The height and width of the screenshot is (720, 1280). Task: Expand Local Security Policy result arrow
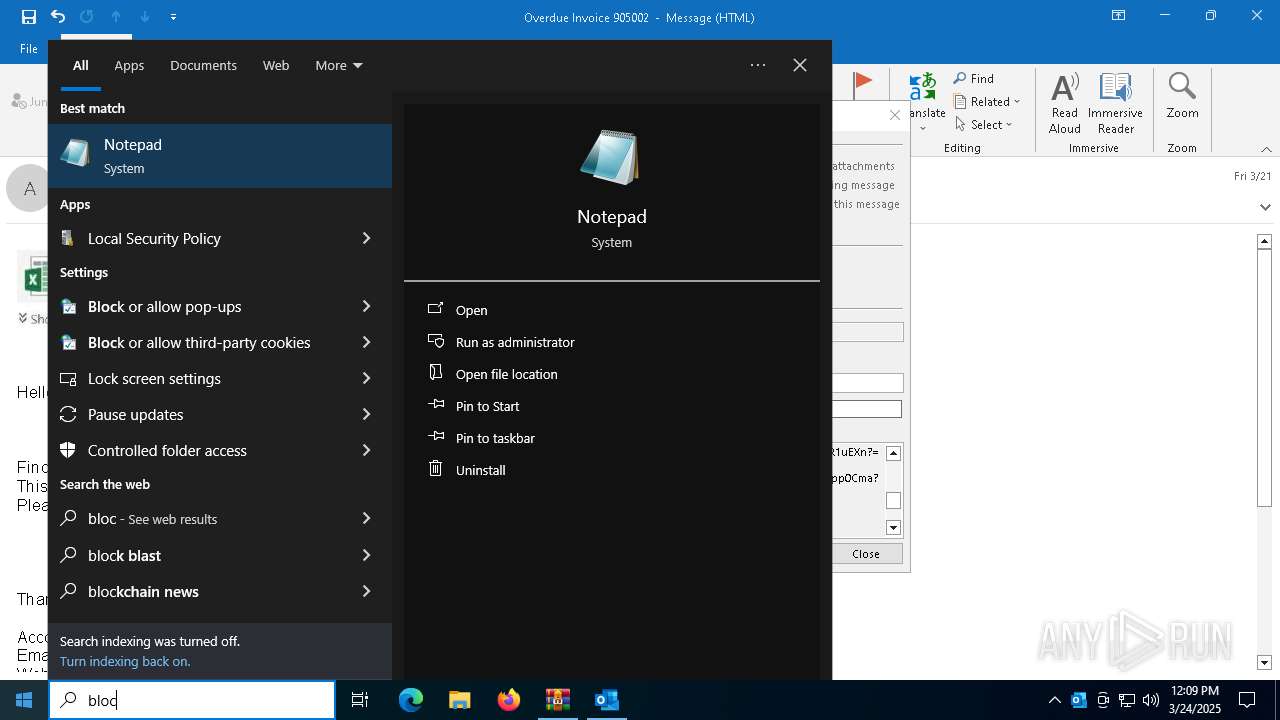click(x=366, y=238)
